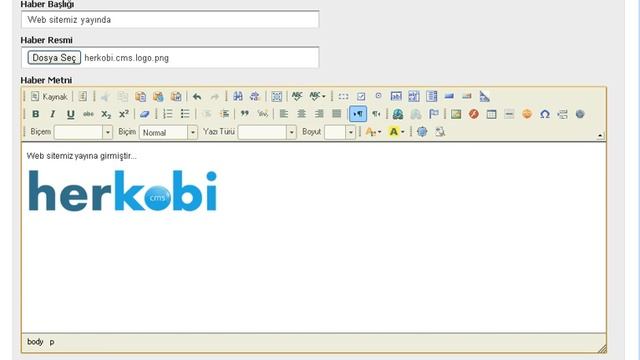Open the document templates icon
Screen dimensions: 640x360
coord(83,97)
